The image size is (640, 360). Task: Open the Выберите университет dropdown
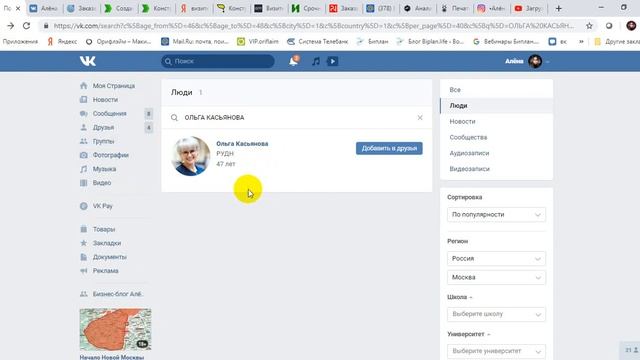(x=496, y=351)
